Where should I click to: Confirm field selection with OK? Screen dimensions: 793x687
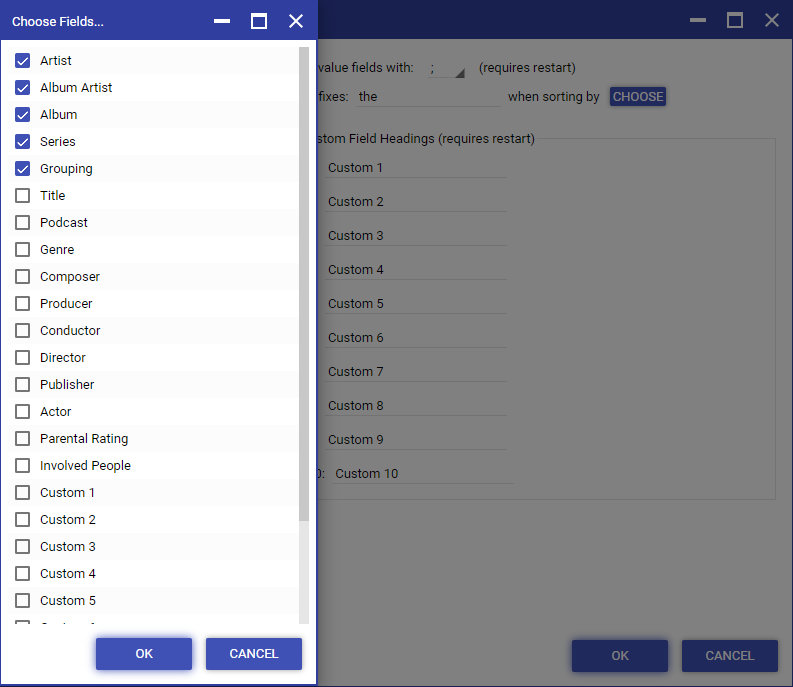pyautogui.click(x=144, y=654)
